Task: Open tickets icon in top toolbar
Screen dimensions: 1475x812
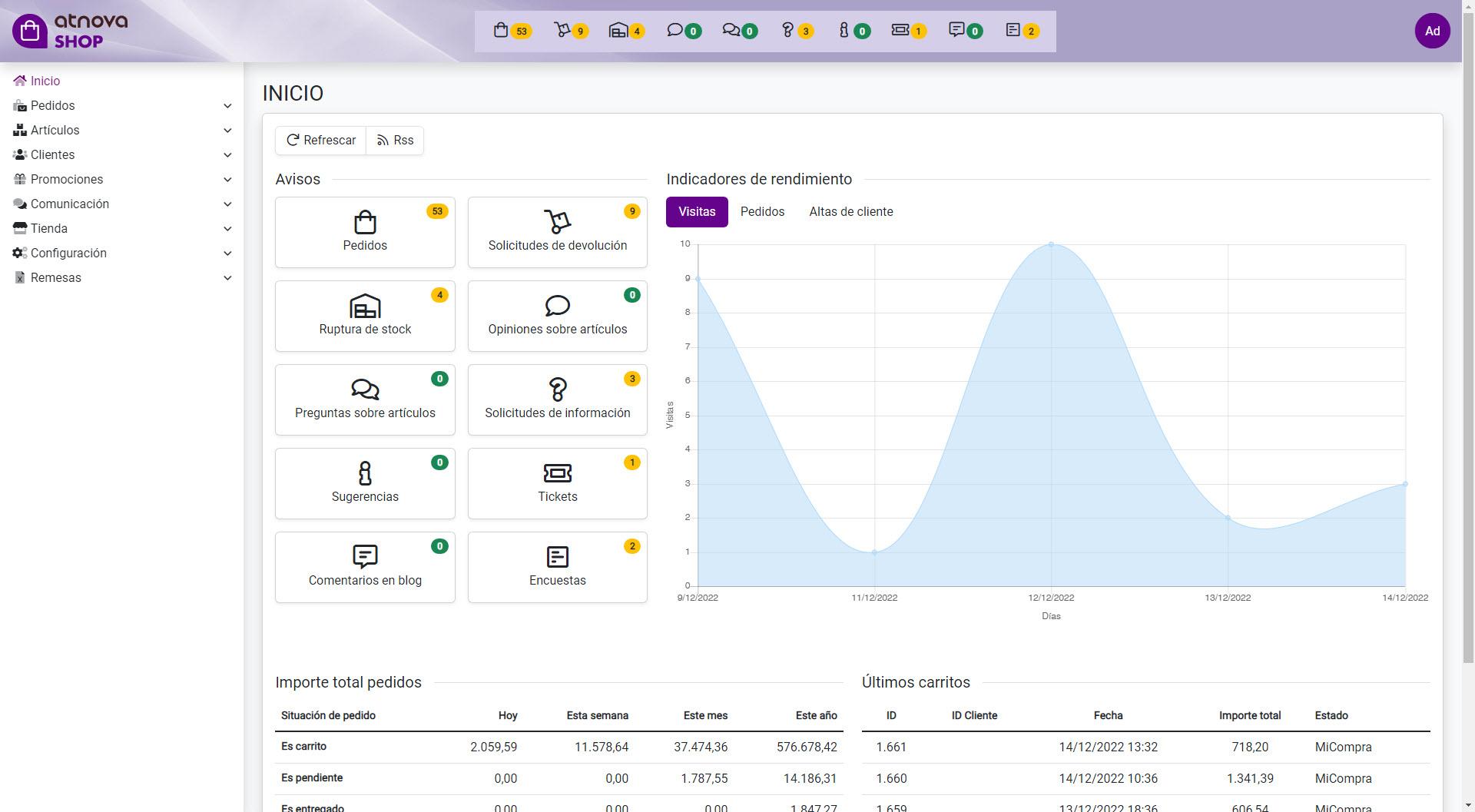Action: click(x=909, y=31)
